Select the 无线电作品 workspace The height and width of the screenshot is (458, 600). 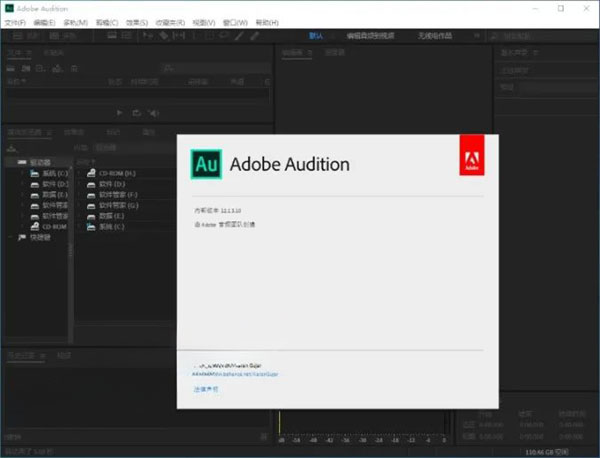tap(433, 35)
